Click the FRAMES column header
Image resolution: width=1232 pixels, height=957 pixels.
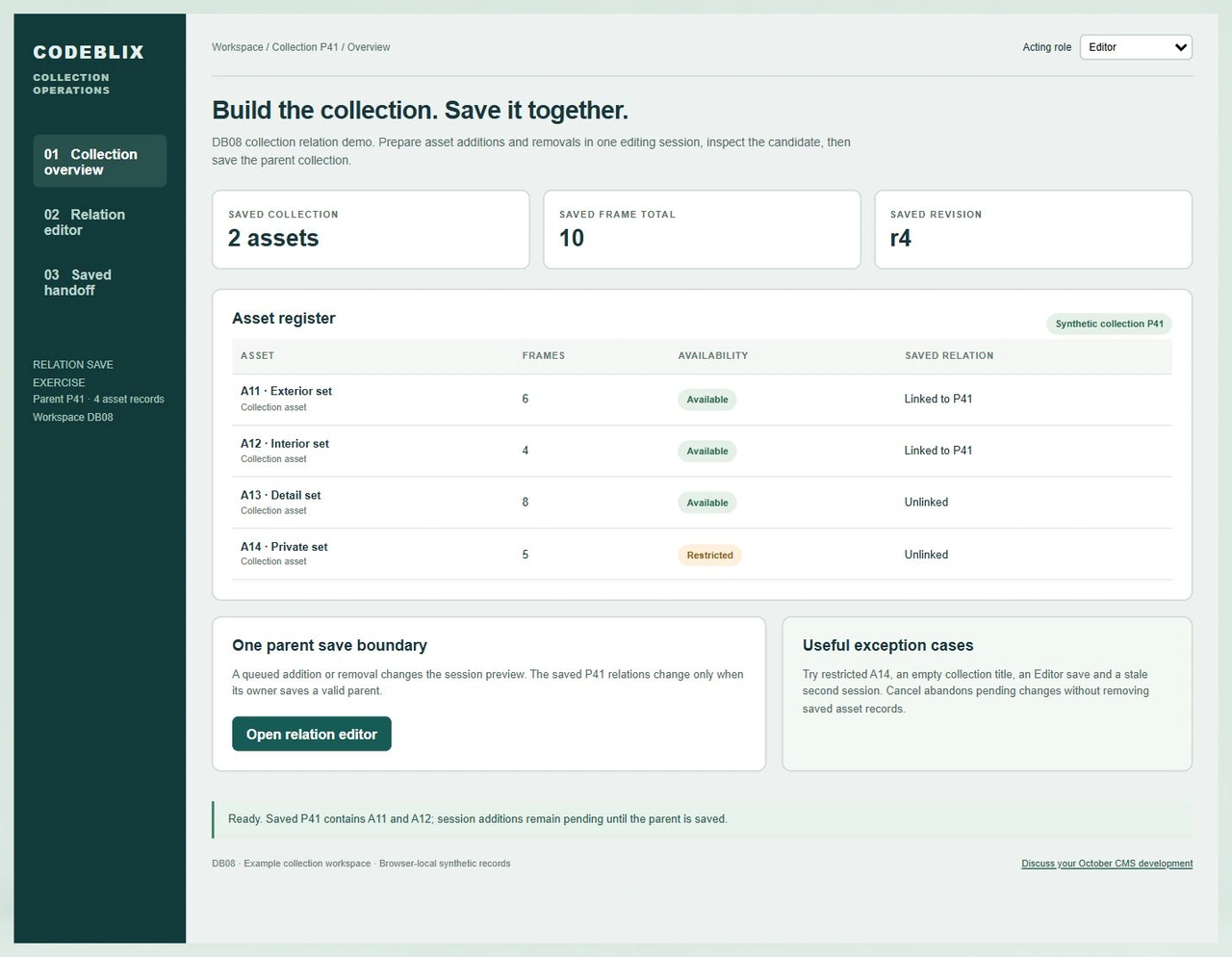click(544, 355)
